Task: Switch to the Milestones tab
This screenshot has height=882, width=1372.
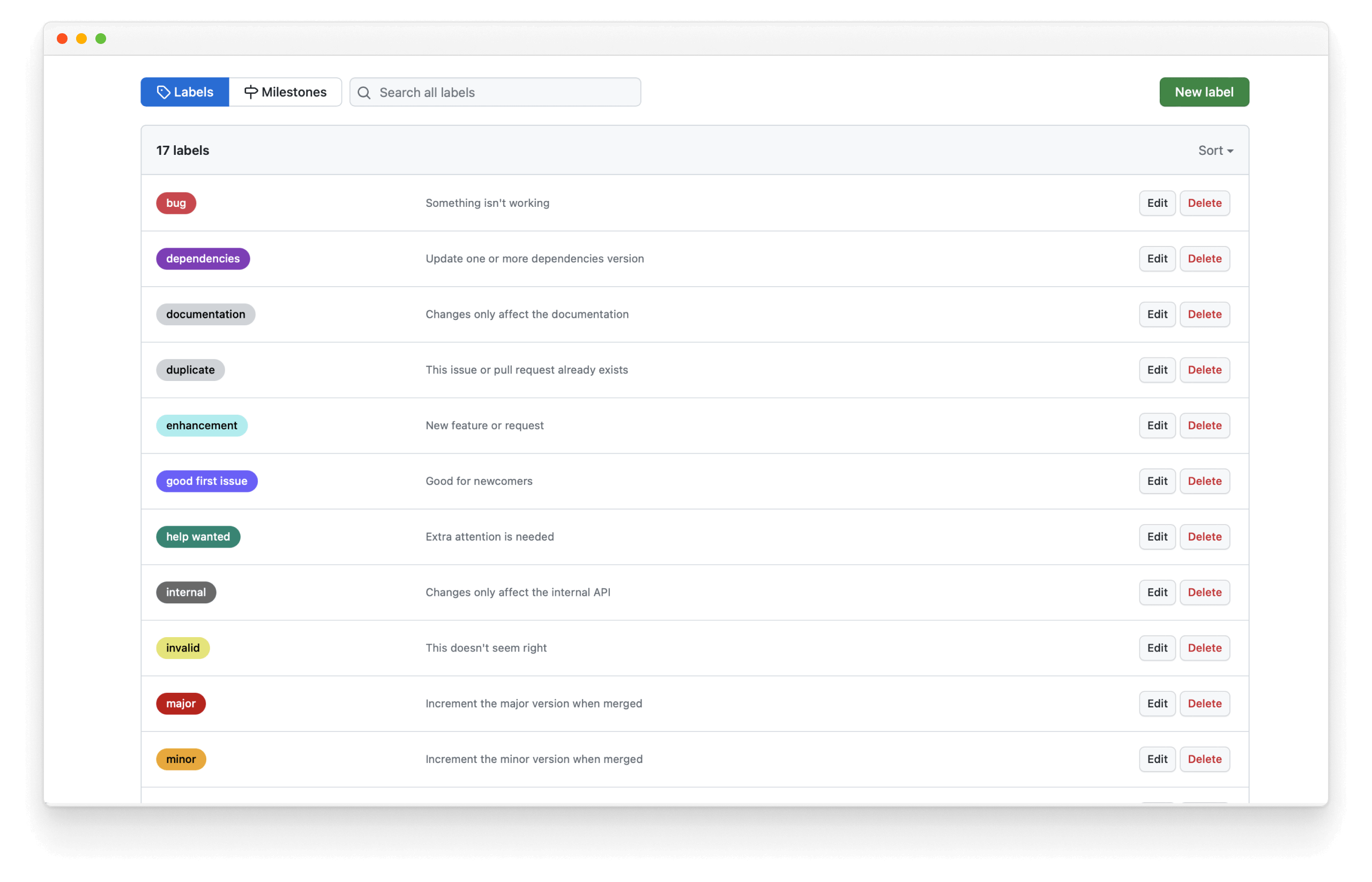Action: pyautogui.click(x=285, y=92)
